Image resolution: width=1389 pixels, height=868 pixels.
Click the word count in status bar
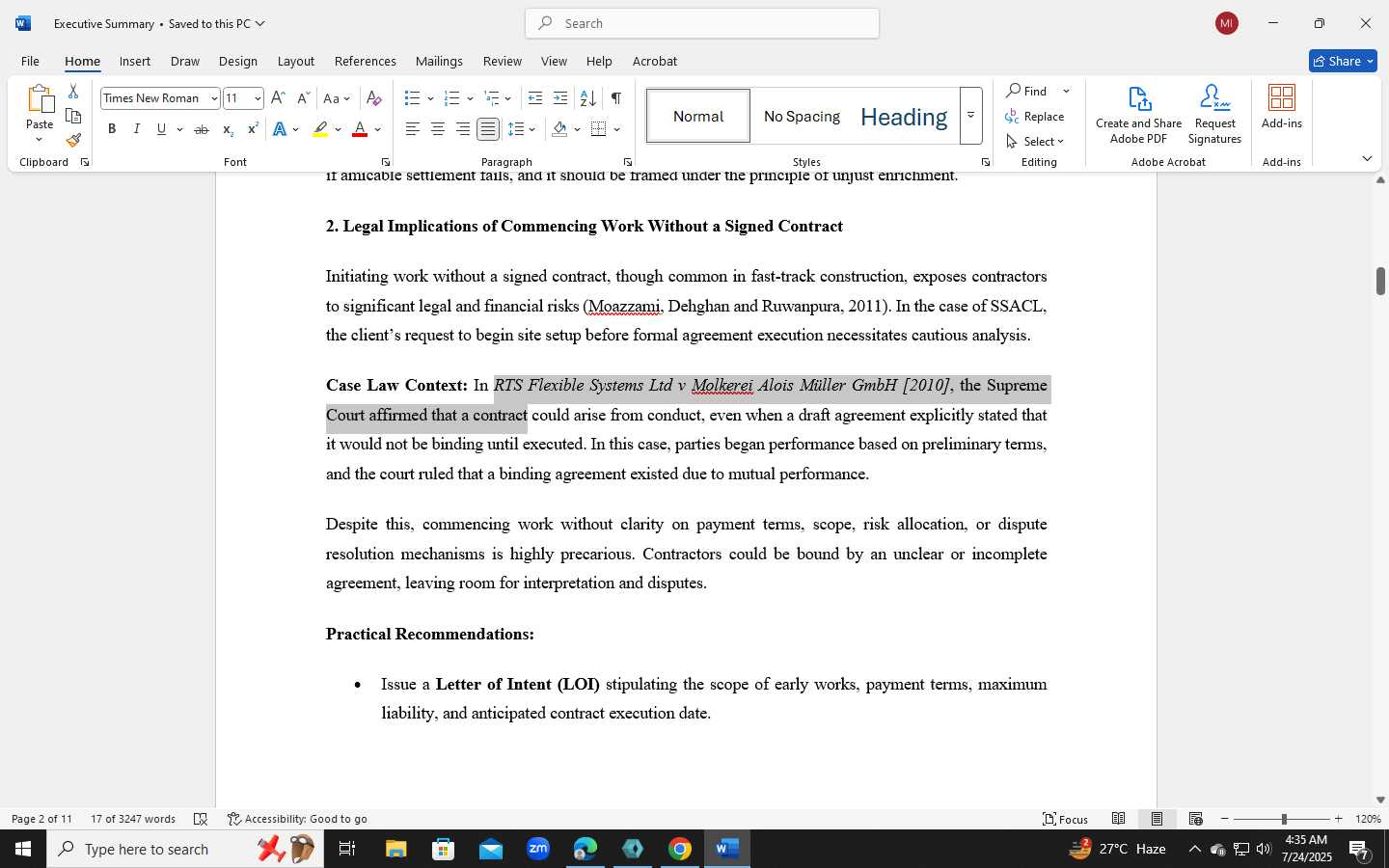pyautogui.click(x=133, y=819)
